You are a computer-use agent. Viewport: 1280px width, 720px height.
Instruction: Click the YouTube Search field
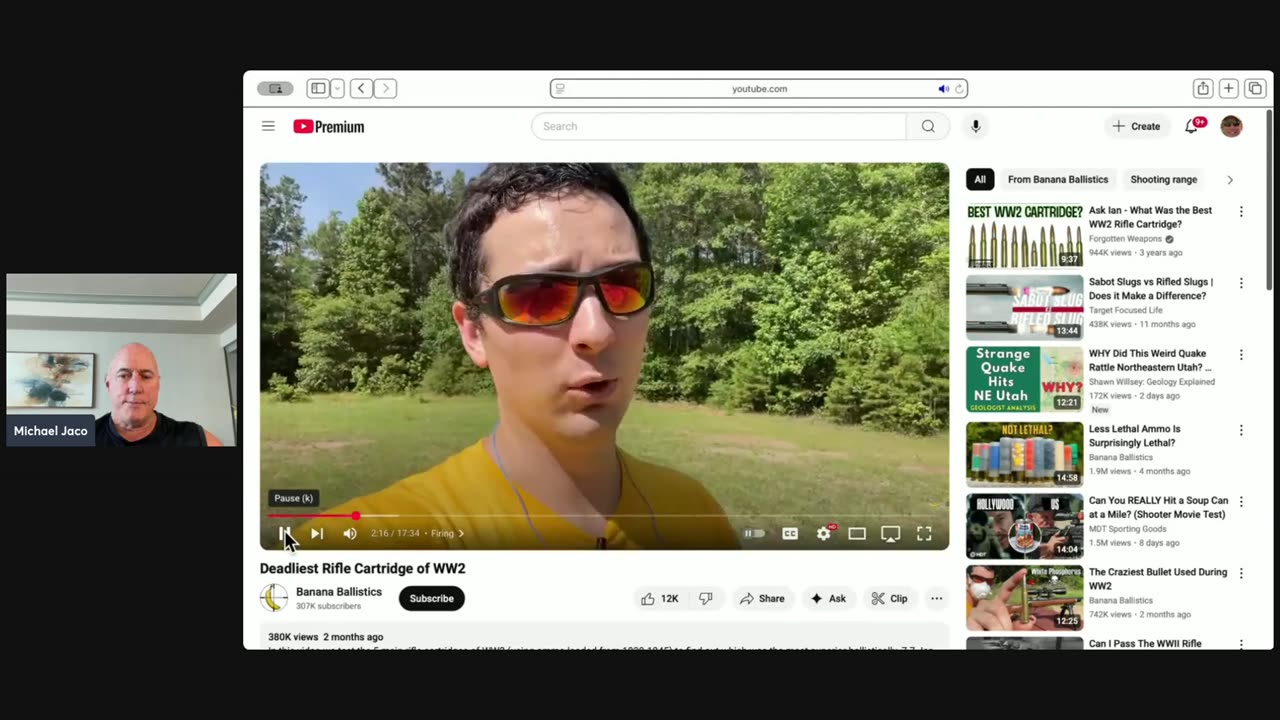(x=718, y=126)
